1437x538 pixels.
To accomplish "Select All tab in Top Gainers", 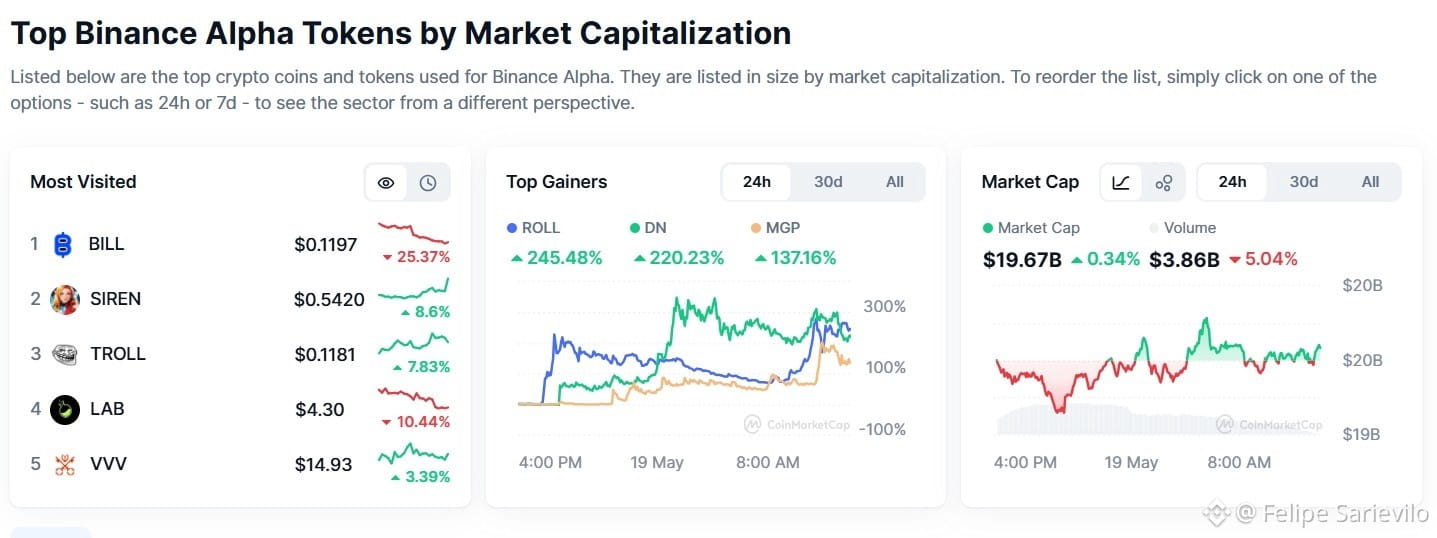I will pos(895,182).
